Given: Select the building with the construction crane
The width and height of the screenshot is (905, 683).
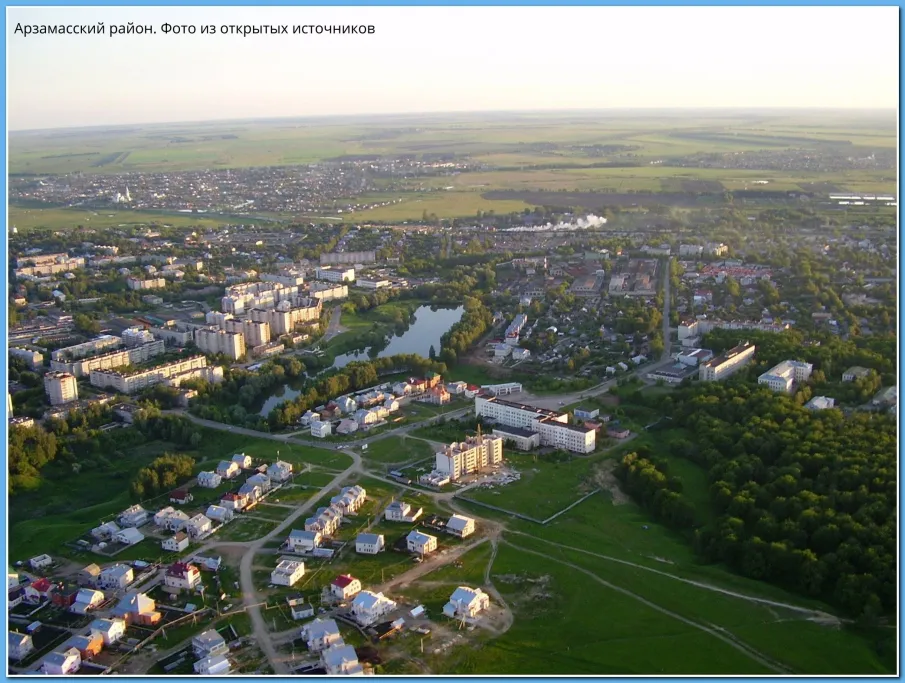Looking at the screenshot, I should 468,456.
